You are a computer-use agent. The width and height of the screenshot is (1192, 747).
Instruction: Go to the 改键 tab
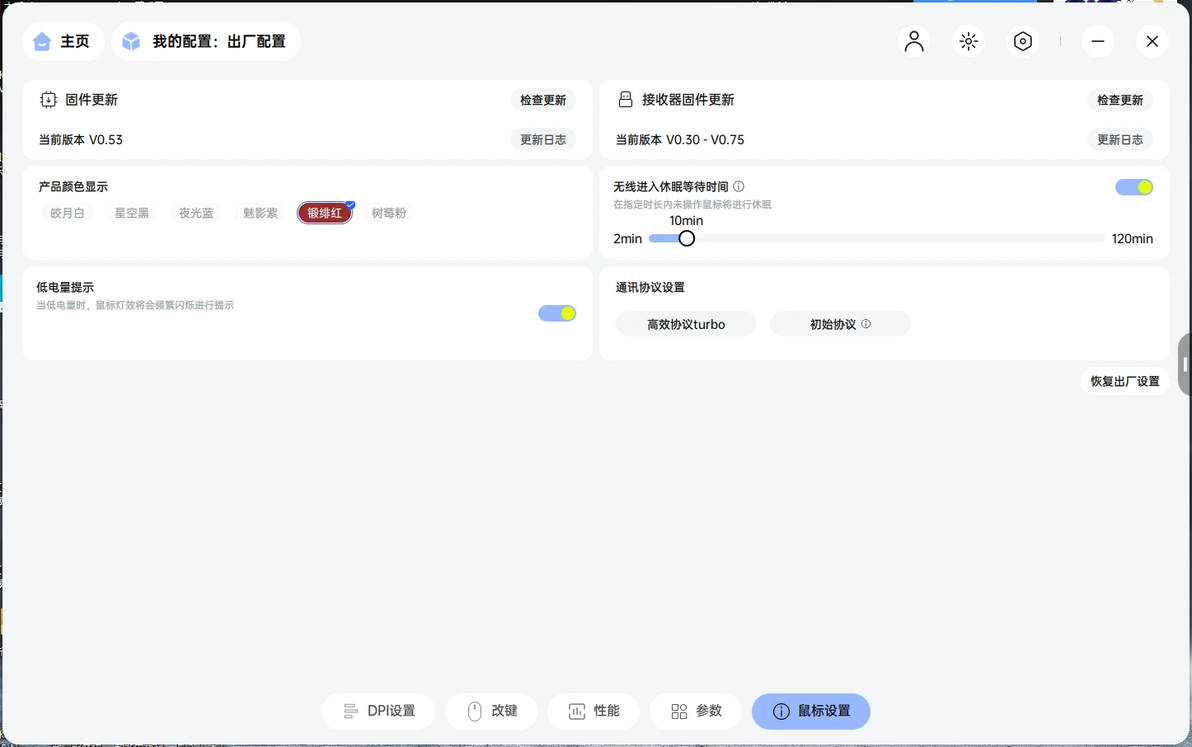(492, 711)
